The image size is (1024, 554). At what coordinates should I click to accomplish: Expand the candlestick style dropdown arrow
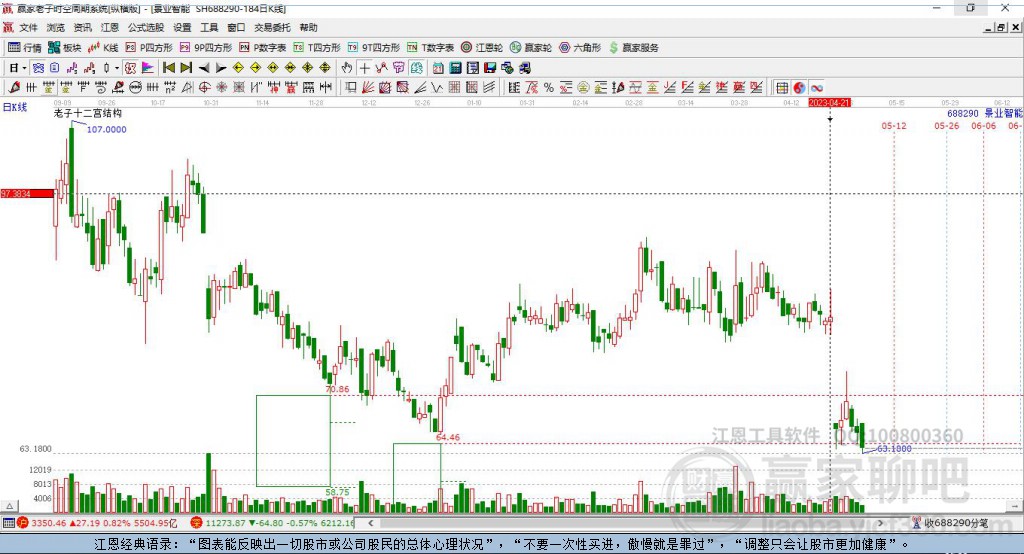(117, 68)
